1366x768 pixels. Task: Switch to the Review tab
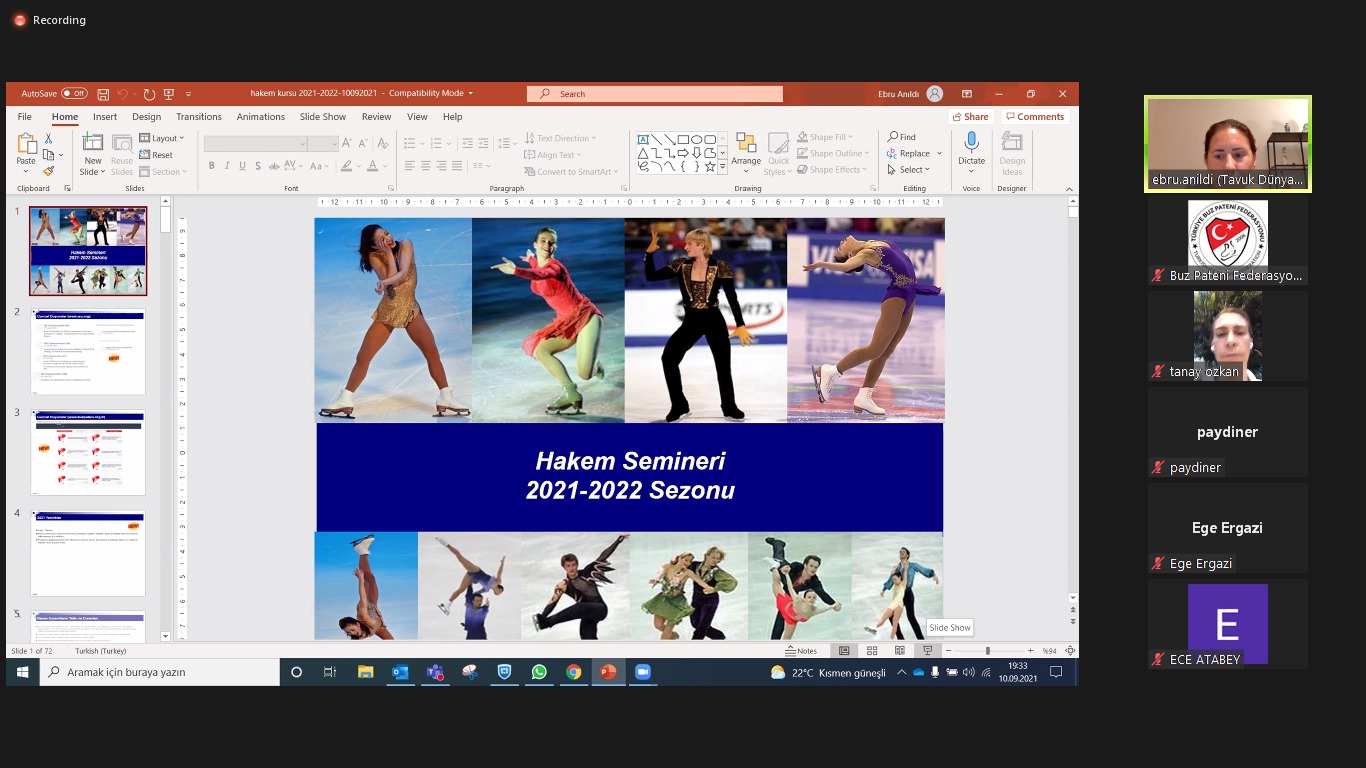click(x=376, y=117)
